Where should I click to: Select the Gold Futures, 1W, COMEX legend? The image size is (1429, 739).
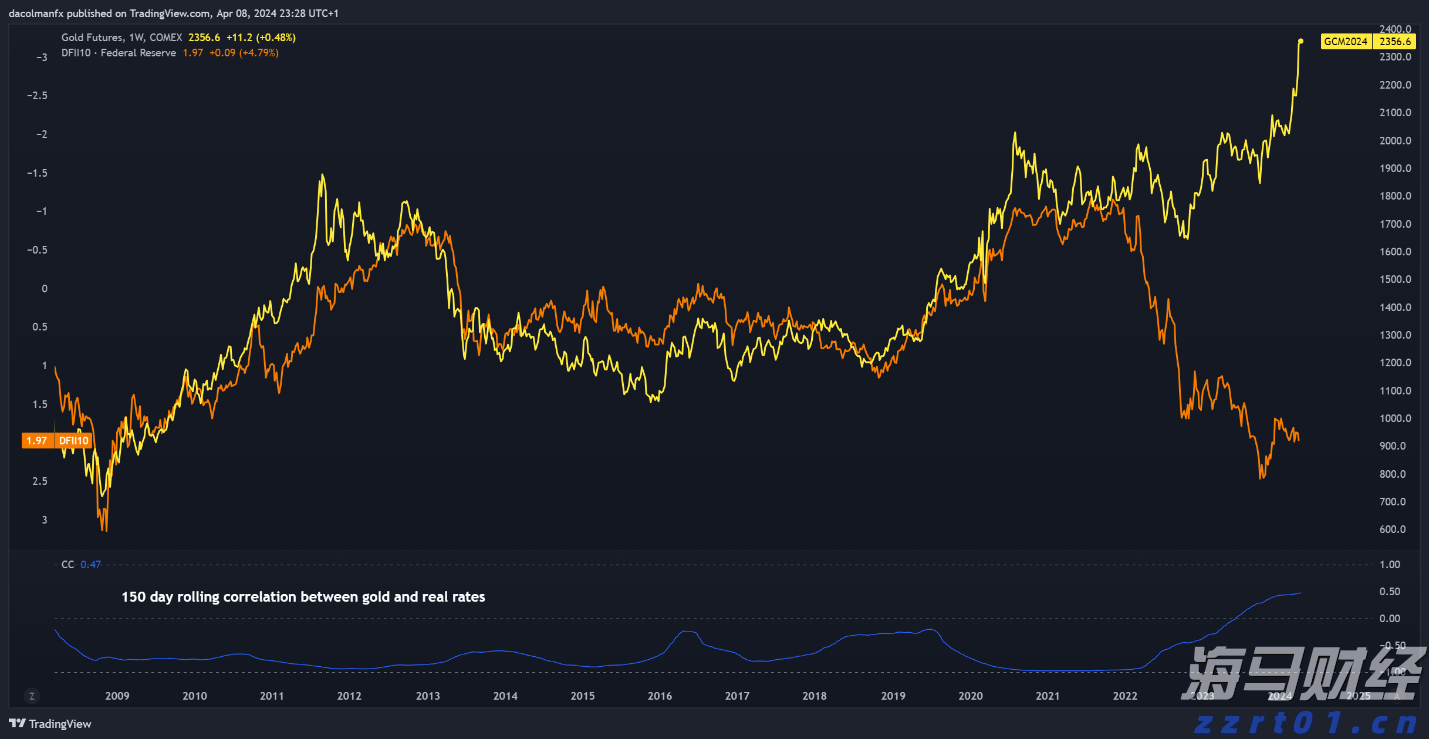[x=121, y=37]
